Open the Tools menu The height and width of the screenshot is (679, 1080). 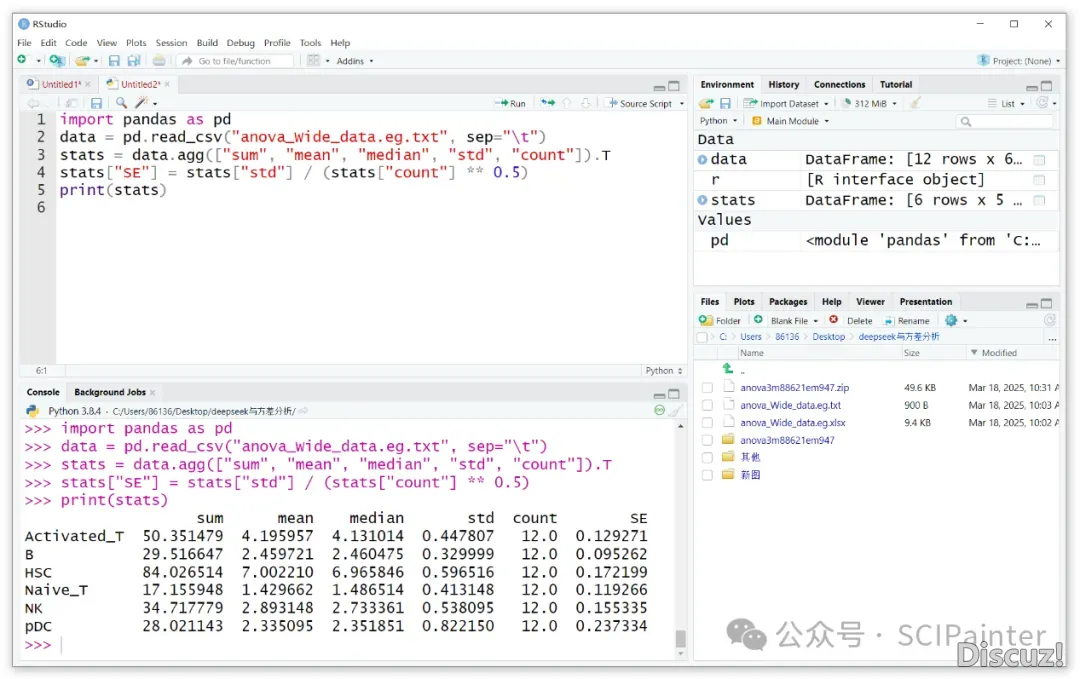point(310,43)
